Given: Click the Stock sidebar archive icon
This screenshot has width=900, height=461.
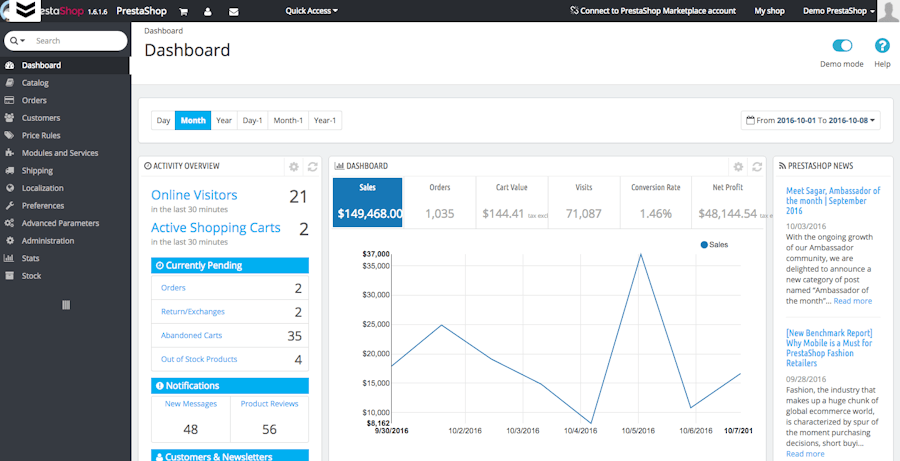Looking at the screenshot, I should pos(9,276).
